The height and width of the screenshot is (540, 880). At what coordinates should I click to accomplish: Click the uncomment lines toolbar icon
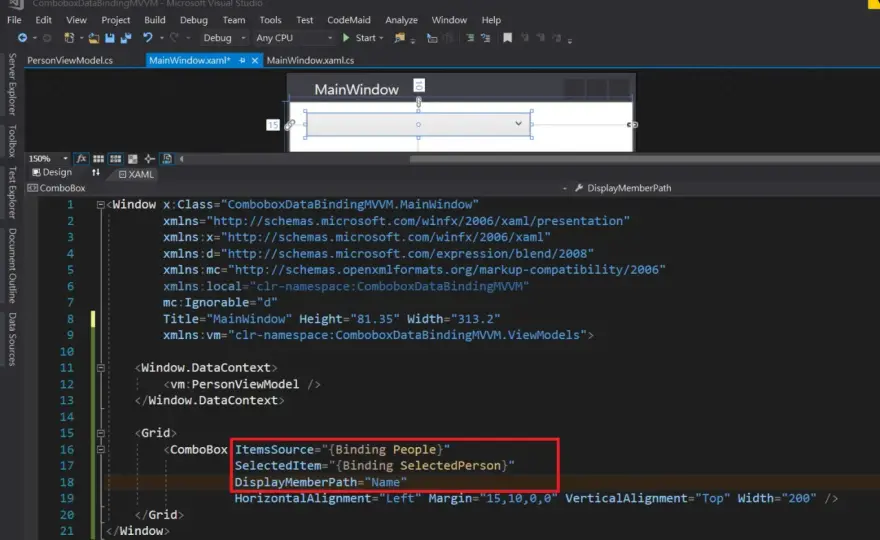[486, 38]
